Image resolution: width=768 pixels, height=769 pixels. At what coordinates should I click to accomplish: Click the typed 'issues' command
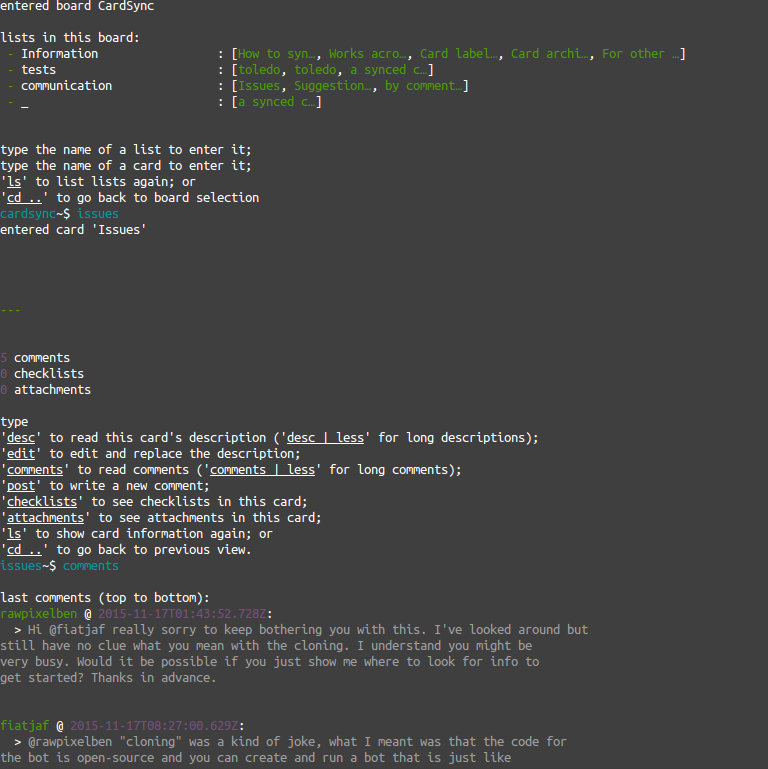tap(98, 214)
